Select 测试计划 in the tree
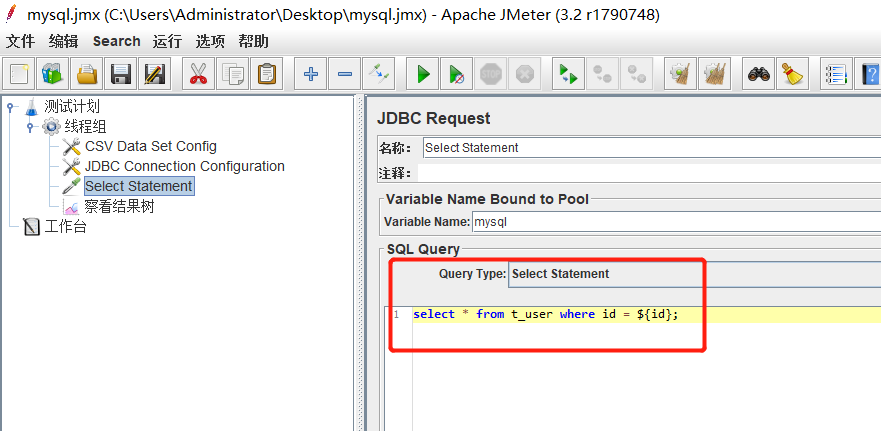This screenshot has width=881, height=431. point(72,106)
